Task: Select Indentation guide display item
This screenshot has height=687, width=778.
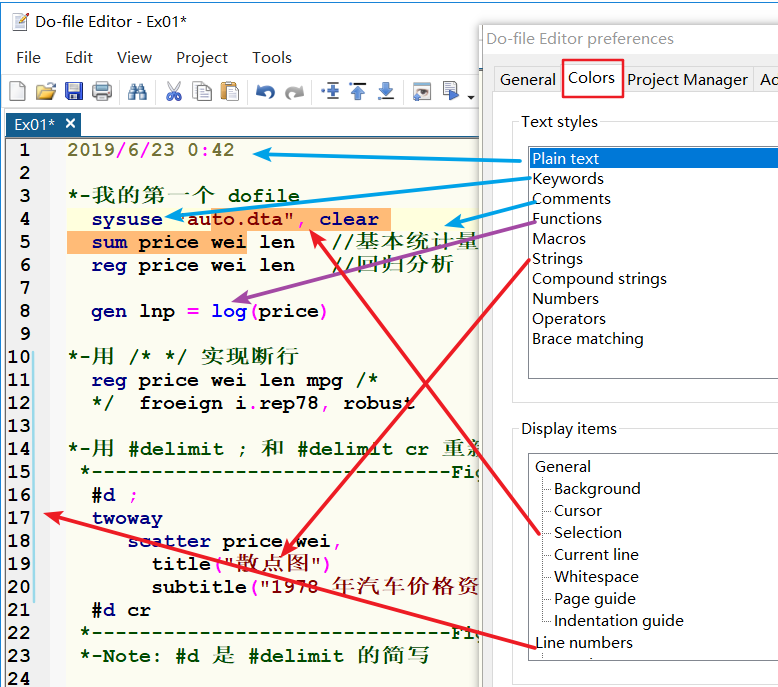Action: coord(619,621)
